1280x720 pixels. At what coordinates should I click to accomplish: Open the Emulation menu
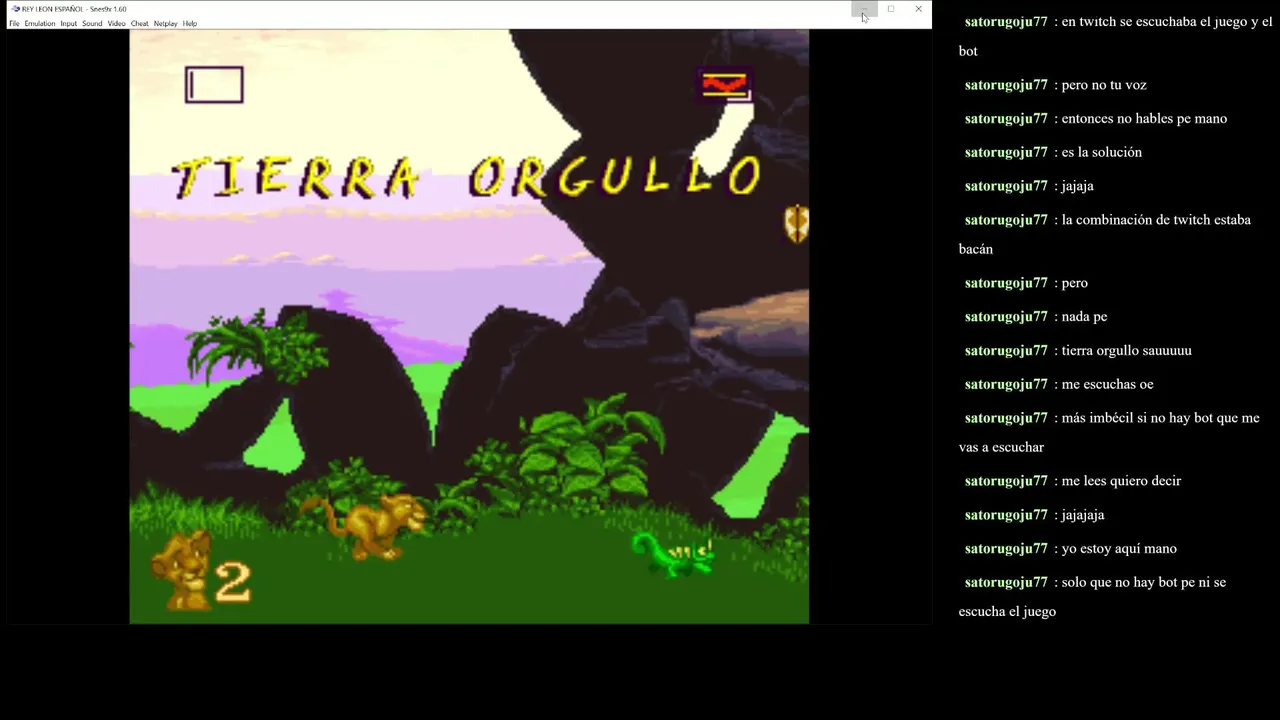tap(40, 23)
